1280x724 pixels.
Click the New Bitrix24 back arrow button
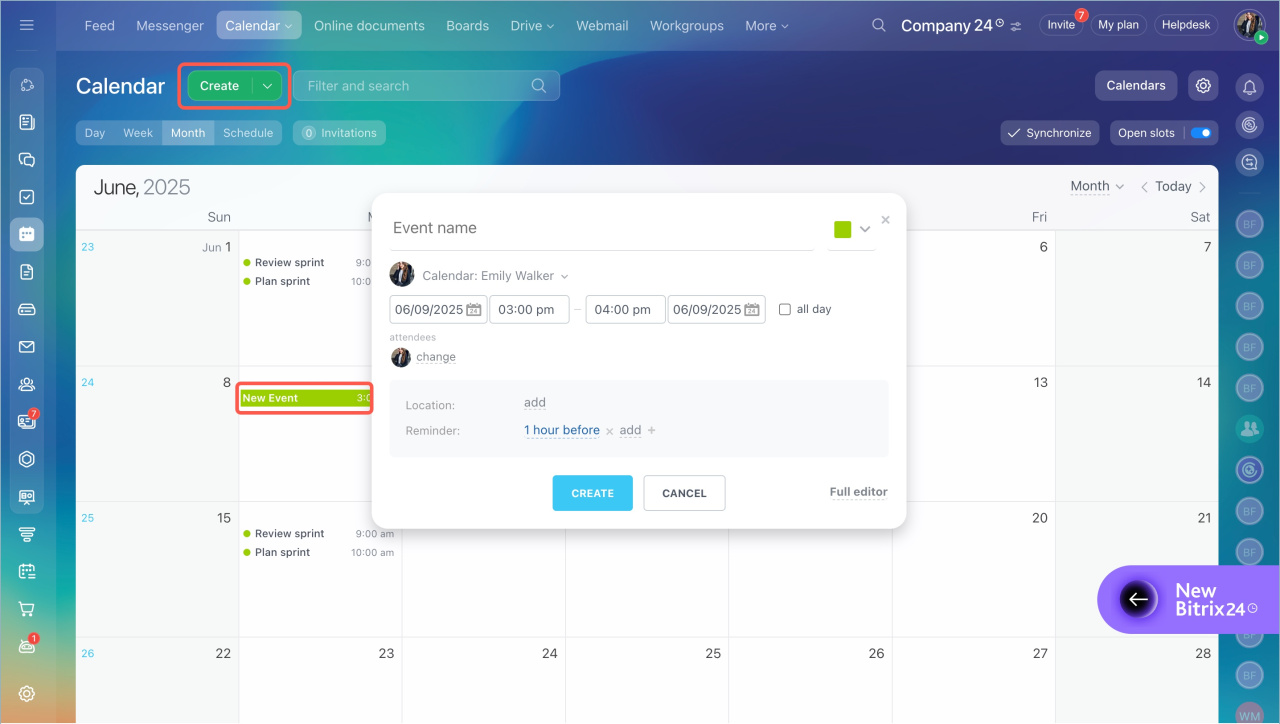[1137, 599]
